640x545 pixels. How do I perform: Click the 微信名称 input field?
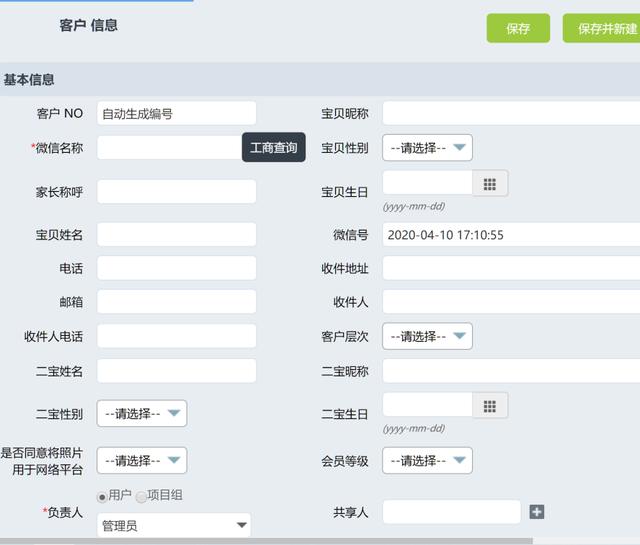pos(168,148)
